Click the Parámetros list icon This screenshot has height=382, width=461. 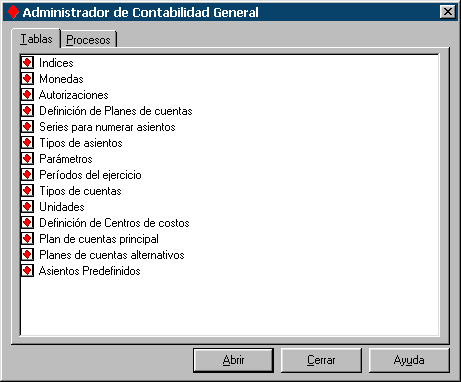[x=27, y=159]
